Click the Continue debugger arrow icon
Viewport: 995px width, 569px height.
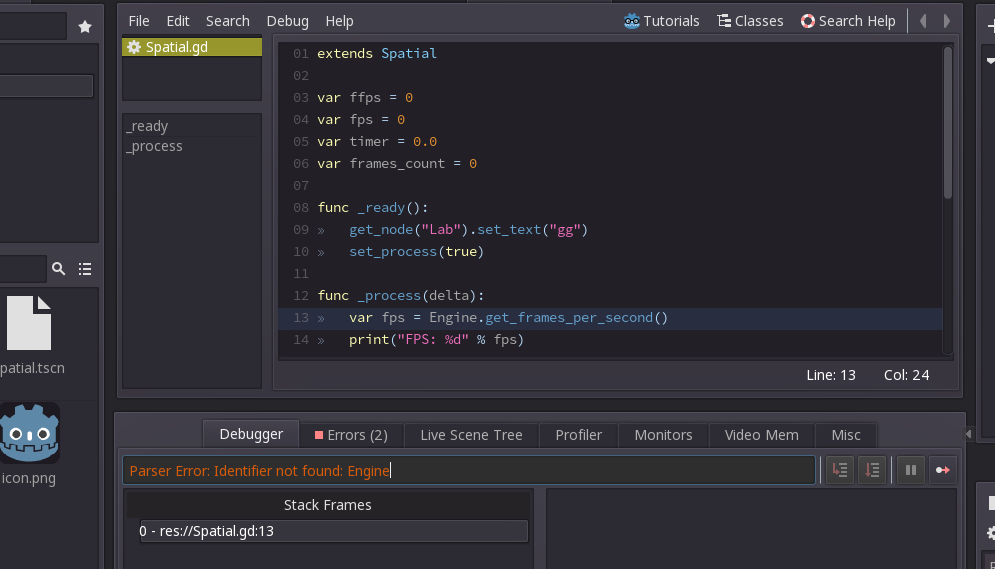tap(941, 470)
